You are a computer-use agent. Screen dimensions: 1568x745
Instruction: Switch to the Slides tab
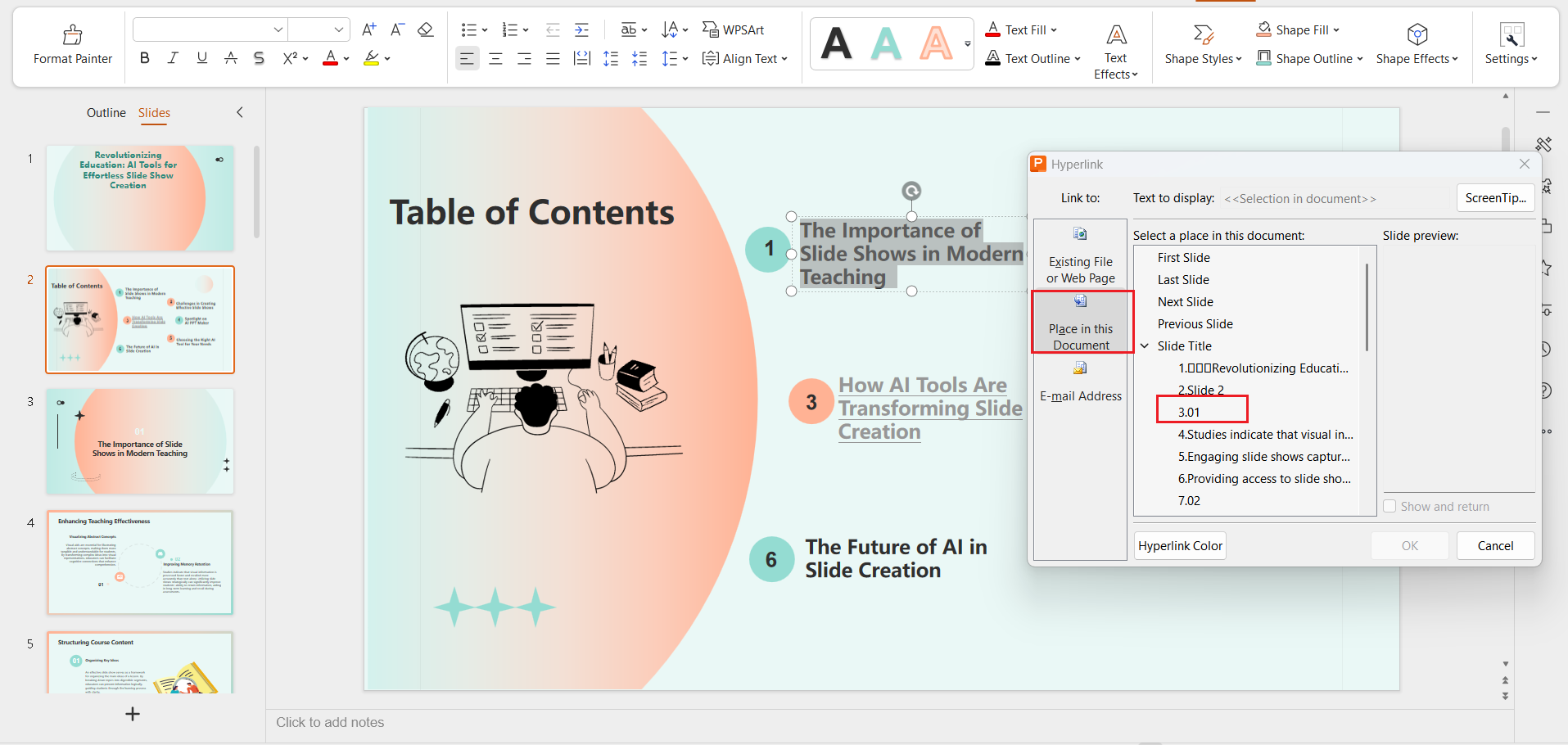pyautogui.click(x=154, y=112)
